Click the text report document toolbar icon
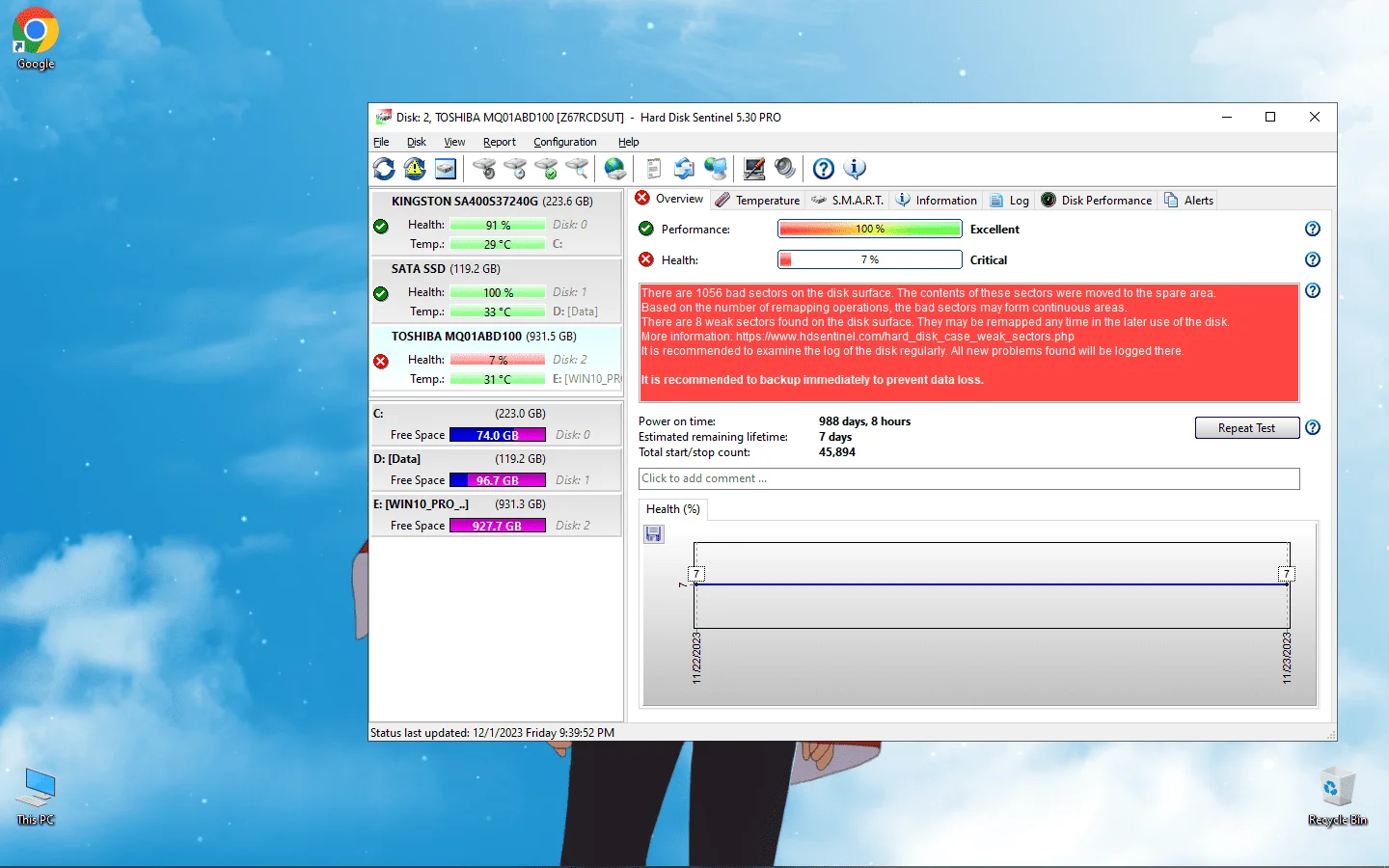 [654, 169]
